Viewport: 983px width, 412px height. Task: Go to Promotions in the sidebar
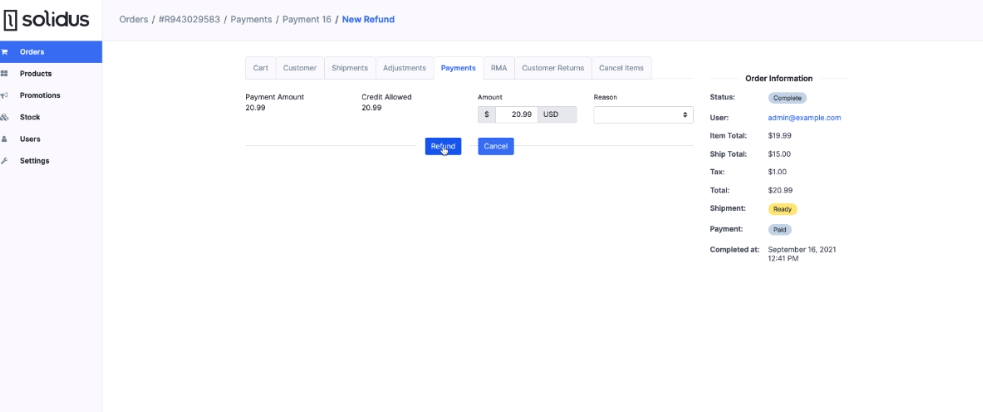pos(51,95)
